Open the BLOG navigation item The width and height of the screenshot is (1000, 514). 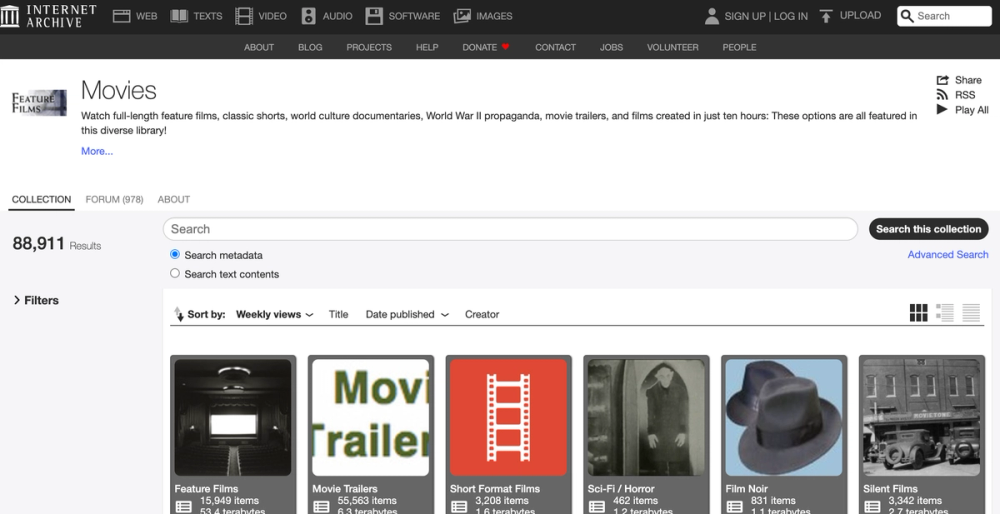pyautogui.click(x=310, y=47)
